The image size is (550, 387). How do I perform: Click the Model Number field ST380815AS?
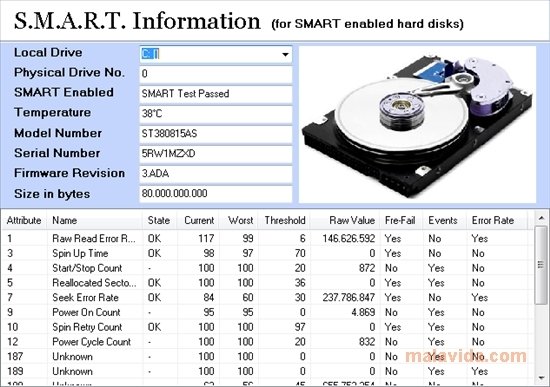coord(216,134)
